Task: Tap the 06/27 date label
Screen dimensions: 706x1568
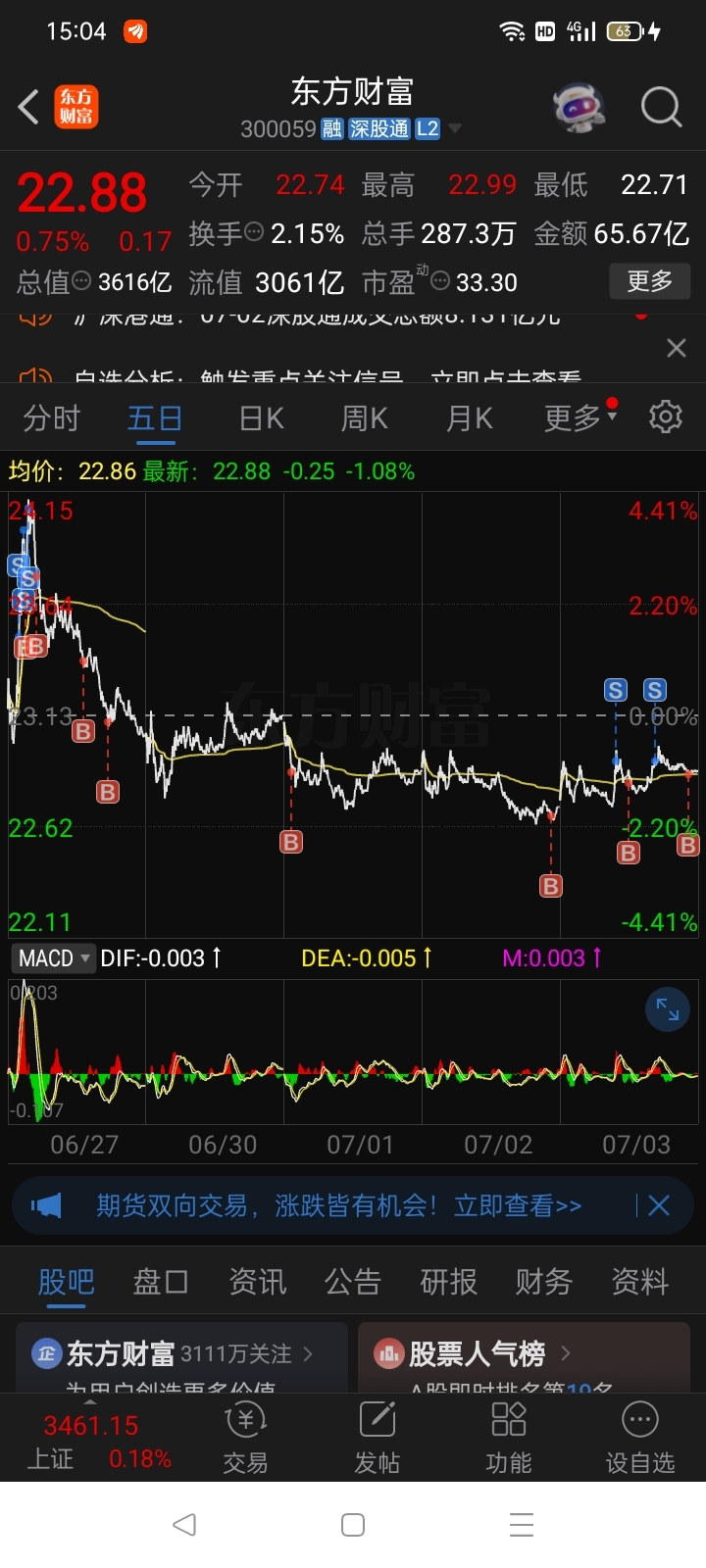Action: (x=84, y=1145)
